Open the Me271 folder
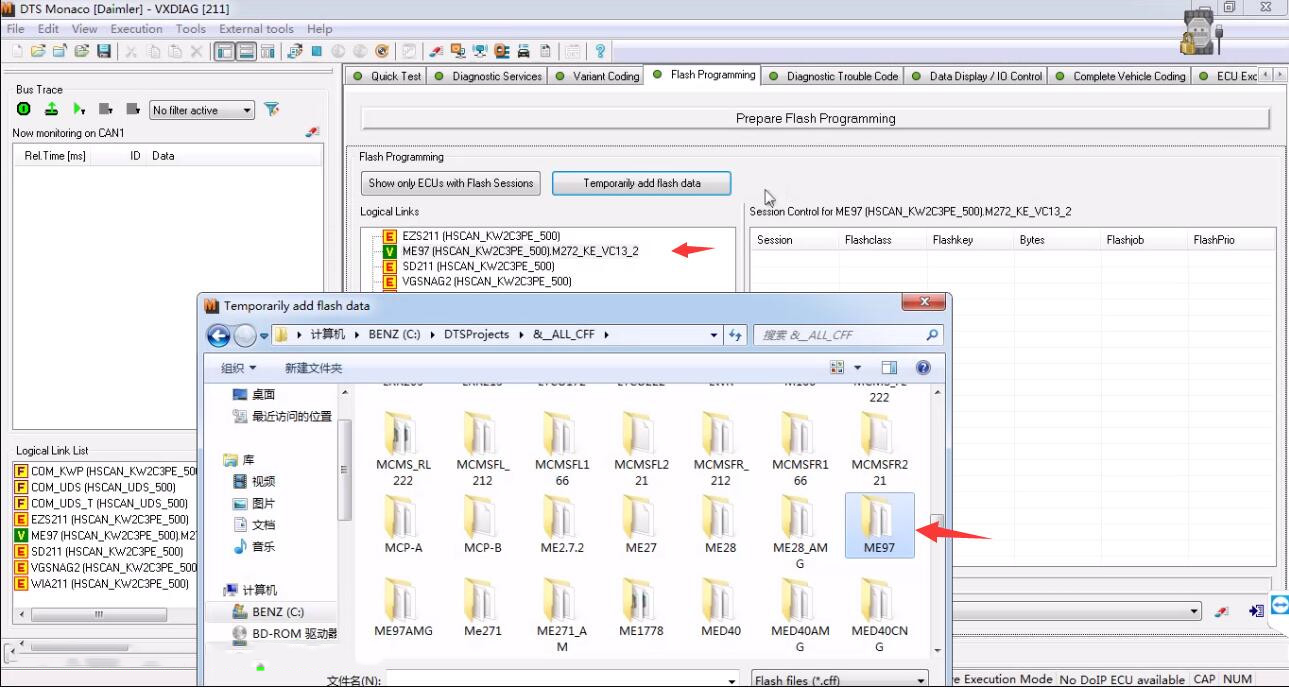The width and height of the screenshot is (1289, 689). (x=483, y=607)
